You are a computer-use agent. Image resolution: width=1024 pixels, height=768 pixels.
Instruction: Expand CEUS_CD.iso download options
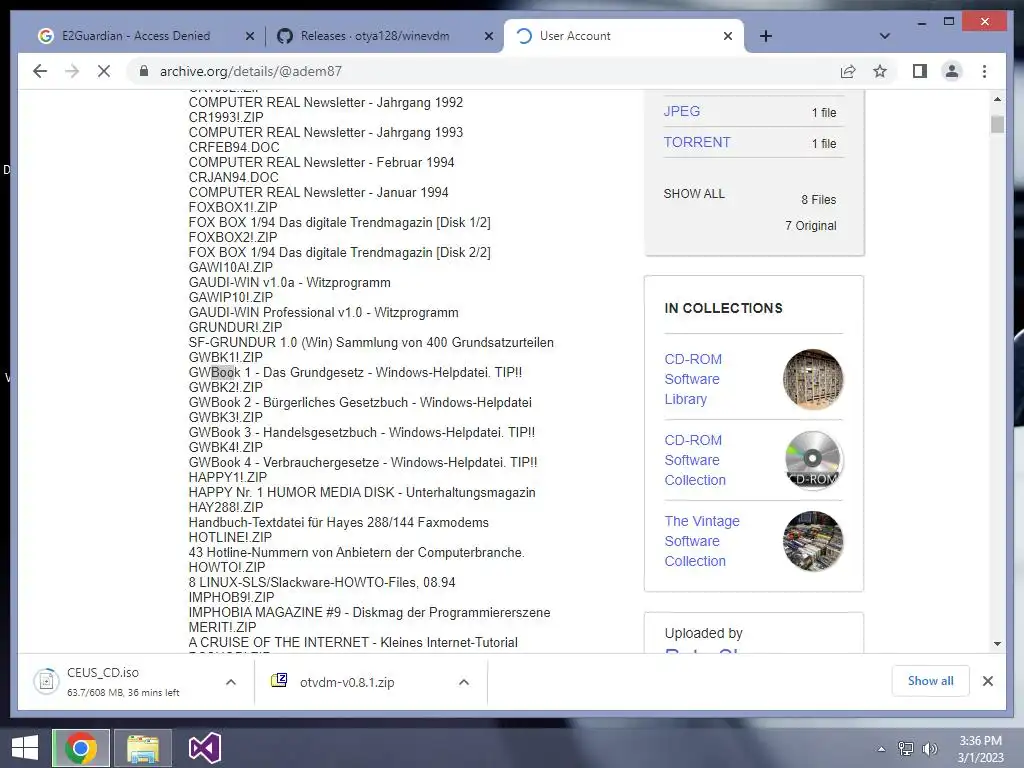(x=231, y=682)
